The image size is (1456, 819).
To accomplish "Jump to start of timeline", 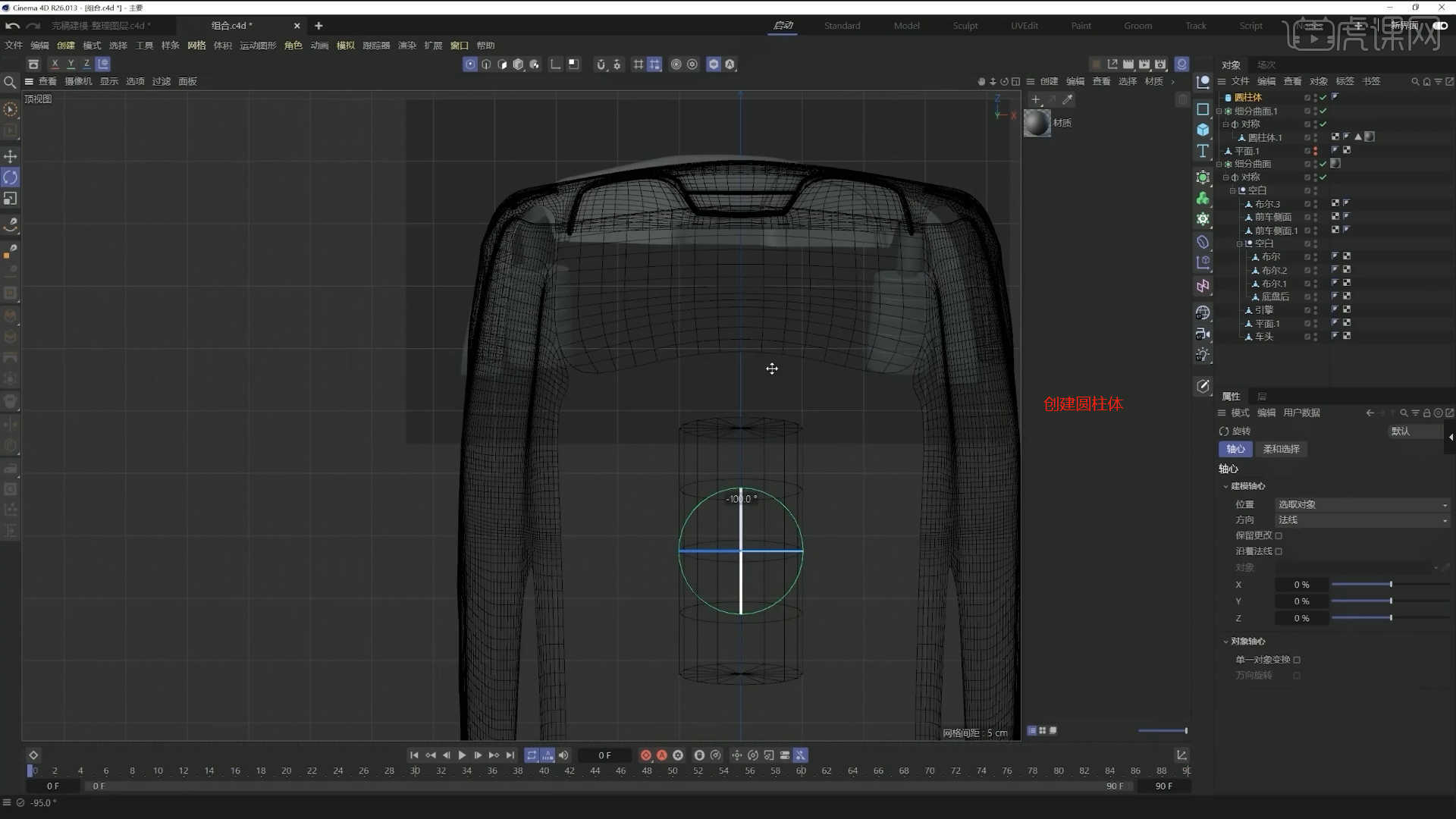I will [x=414, y=755].
